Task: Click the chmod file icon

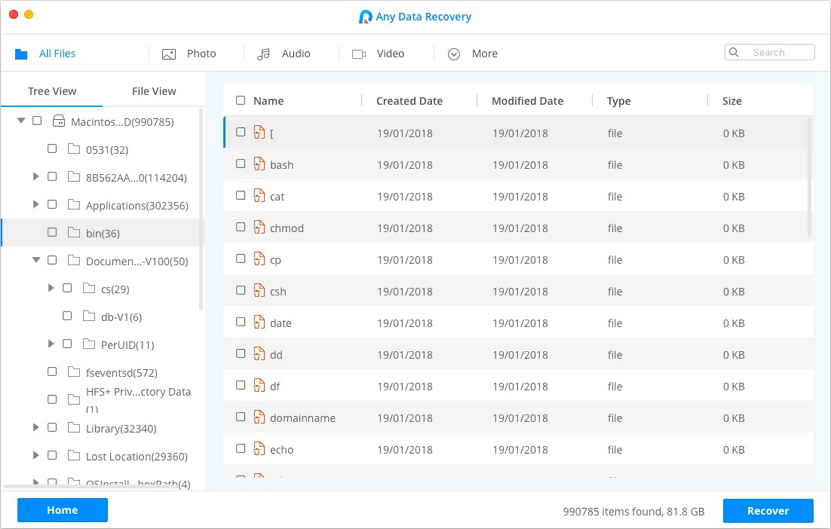Action: click(259, 227)
